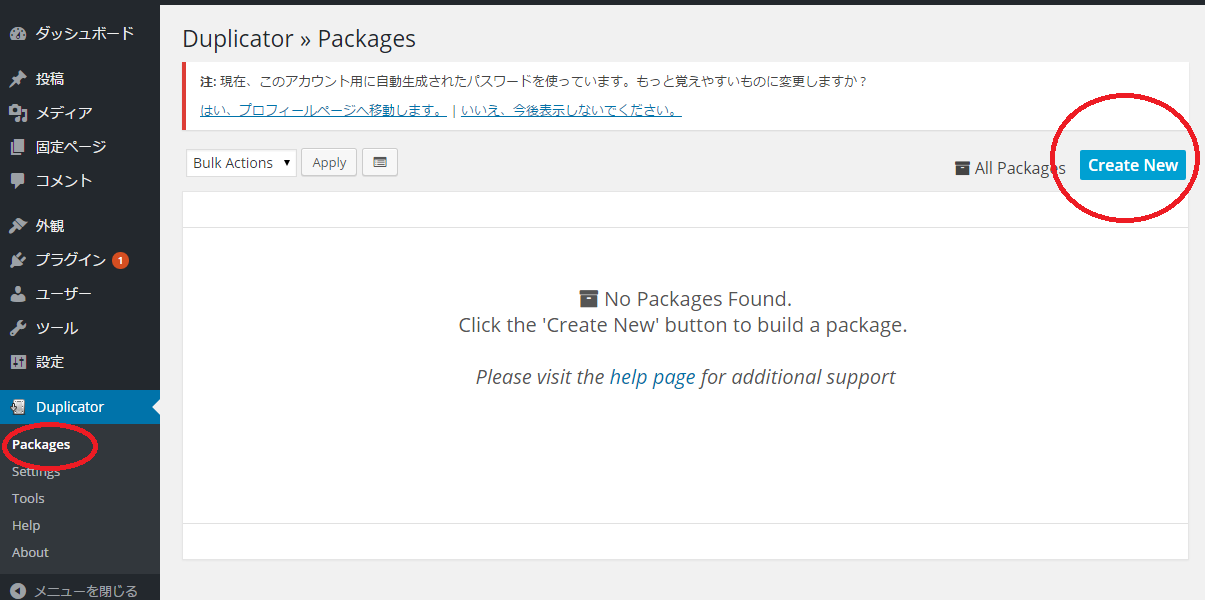Image resolution: width=1205 pixels, height=600 pixels.
Task: Collapse the menu using the arrow icon
Action: click(x=17, y=591)
